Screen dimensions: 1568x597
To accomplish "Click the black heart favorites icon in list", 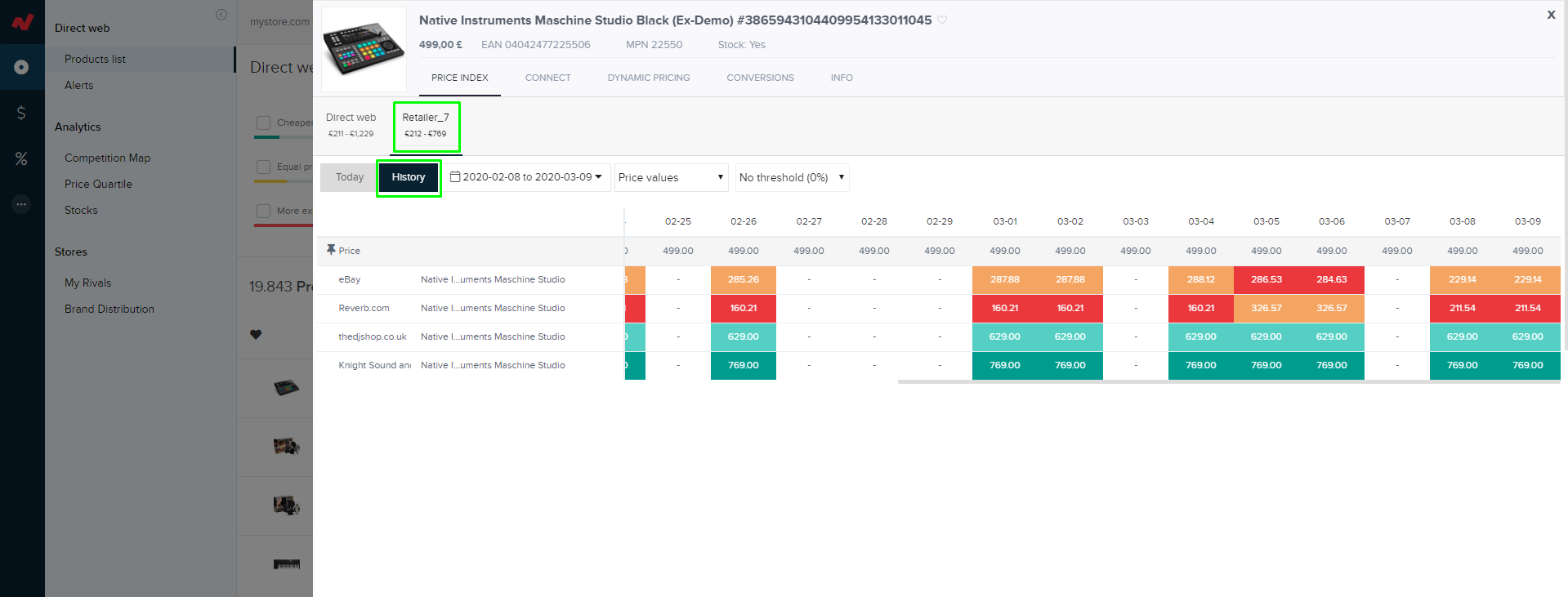I will [256, 334].
